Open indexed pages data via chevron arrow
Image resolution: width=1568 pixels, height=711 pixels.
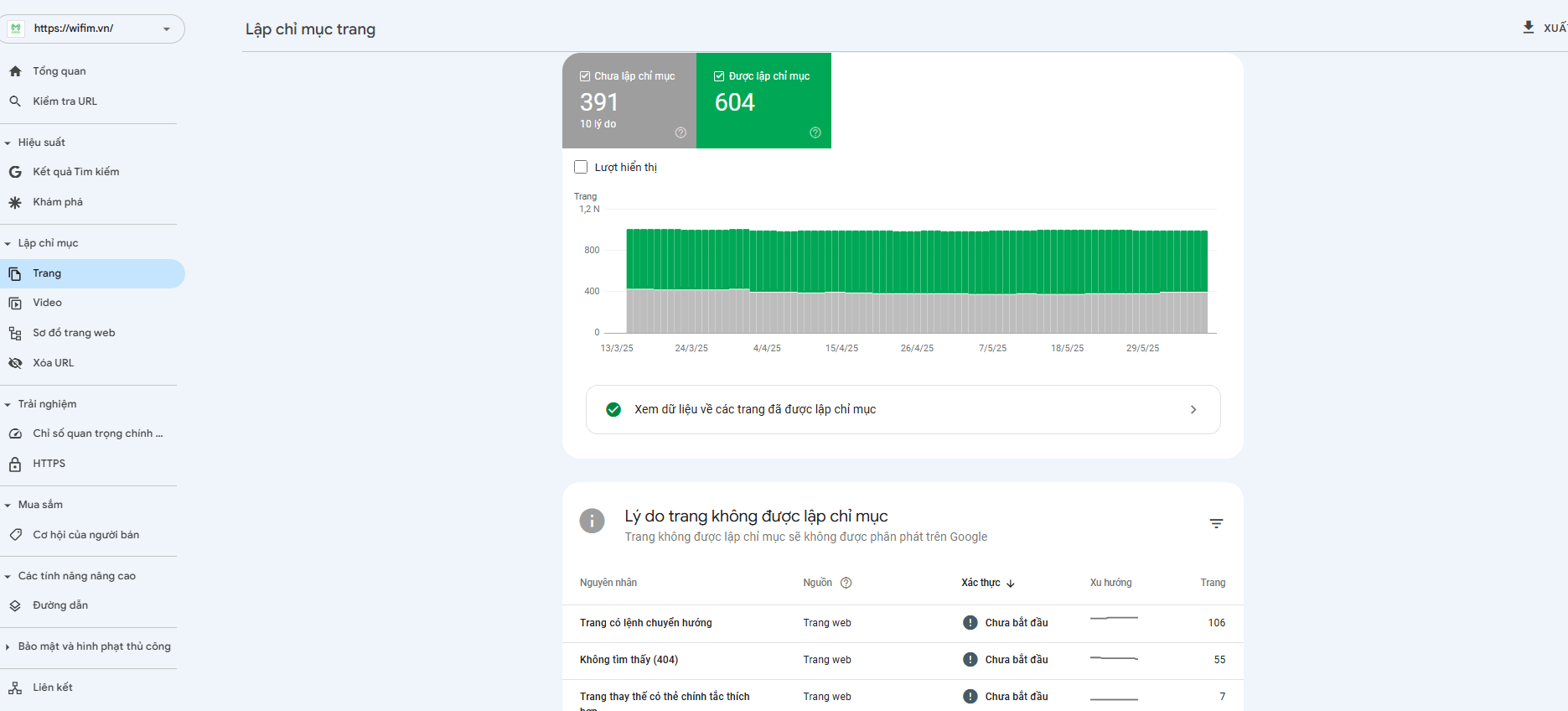click(1193, 409)
